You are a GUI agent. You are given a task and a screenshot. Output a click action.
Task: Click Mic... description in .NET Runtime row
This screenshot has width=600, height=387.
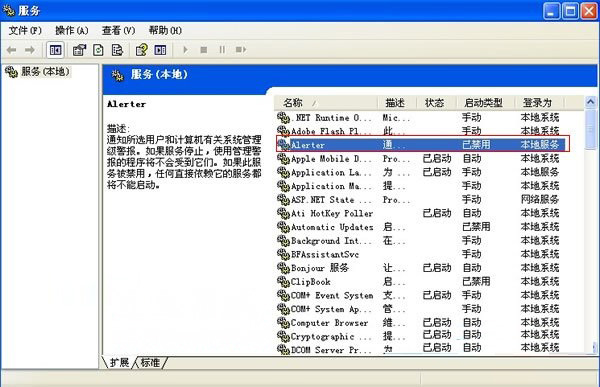tap(396, 118)
